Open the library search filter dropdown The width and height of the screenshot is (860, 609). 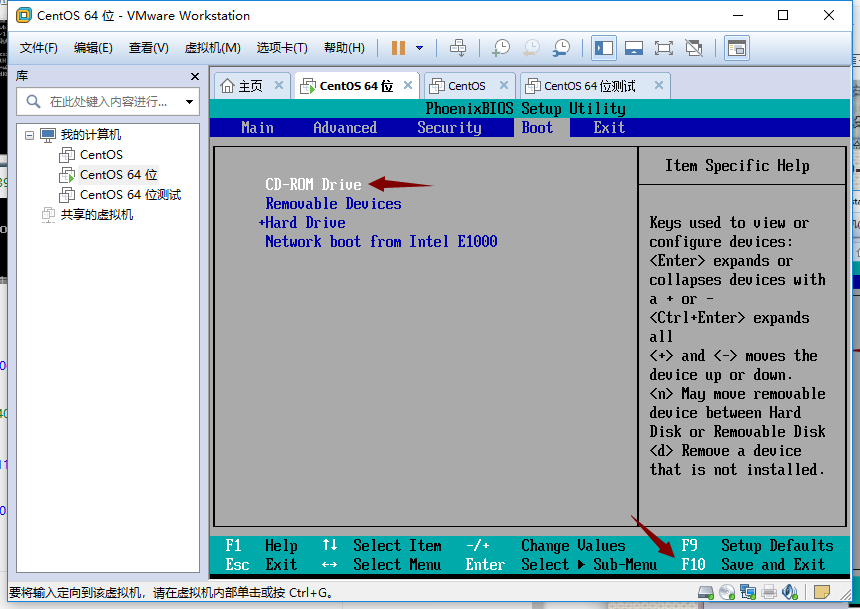pos(189,102)
